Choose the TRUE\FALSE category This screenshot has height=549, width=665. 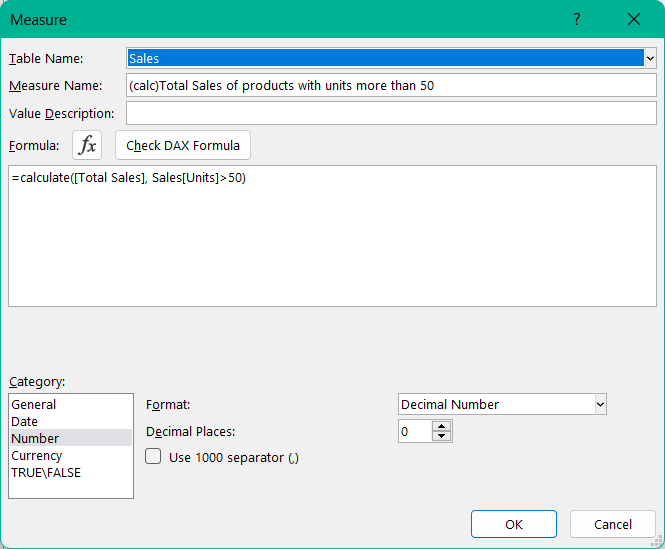pos(46,472)
